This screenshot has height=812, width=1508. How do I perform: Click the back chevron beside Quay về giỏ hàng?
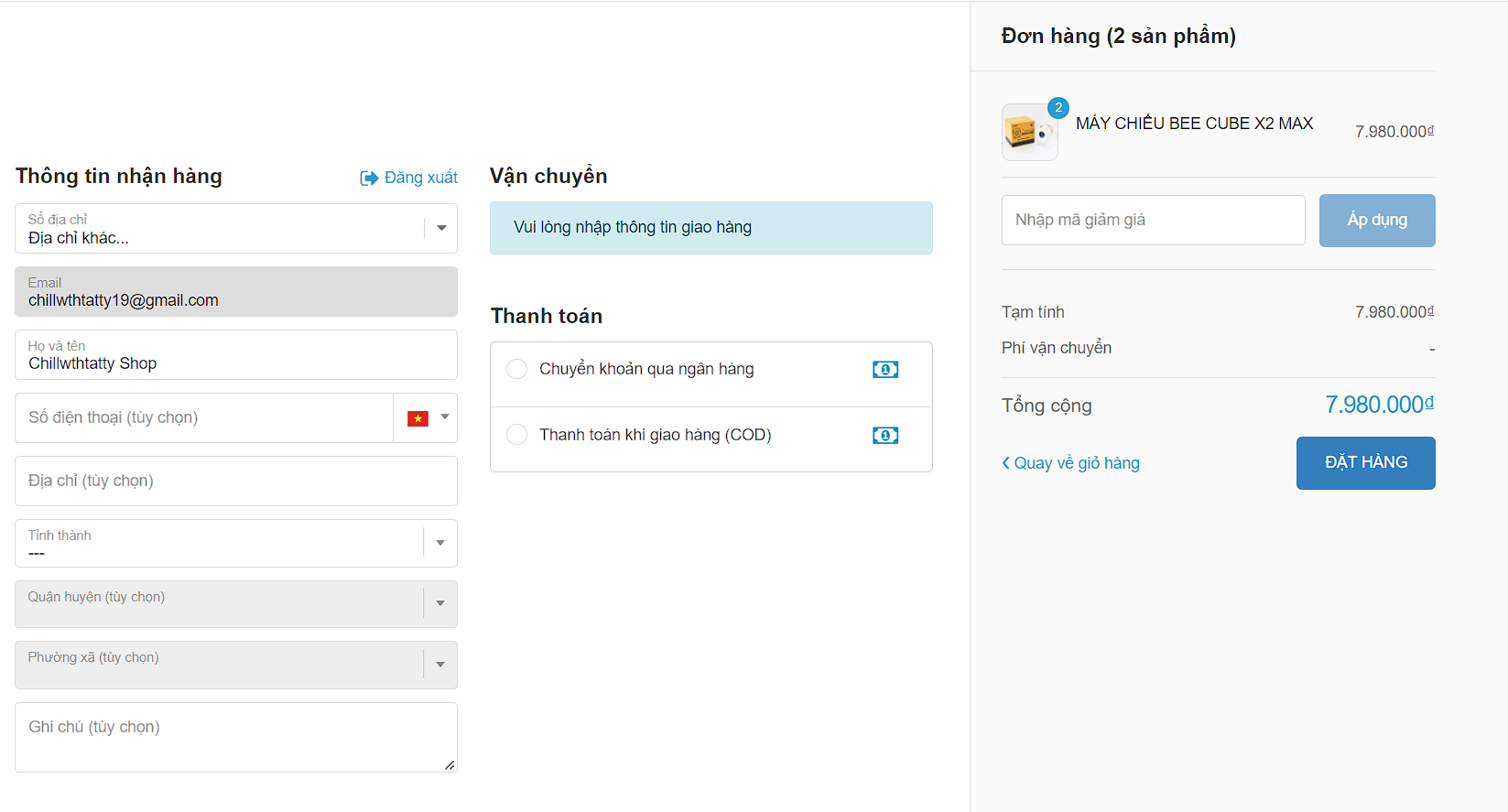click(1006, 463)
